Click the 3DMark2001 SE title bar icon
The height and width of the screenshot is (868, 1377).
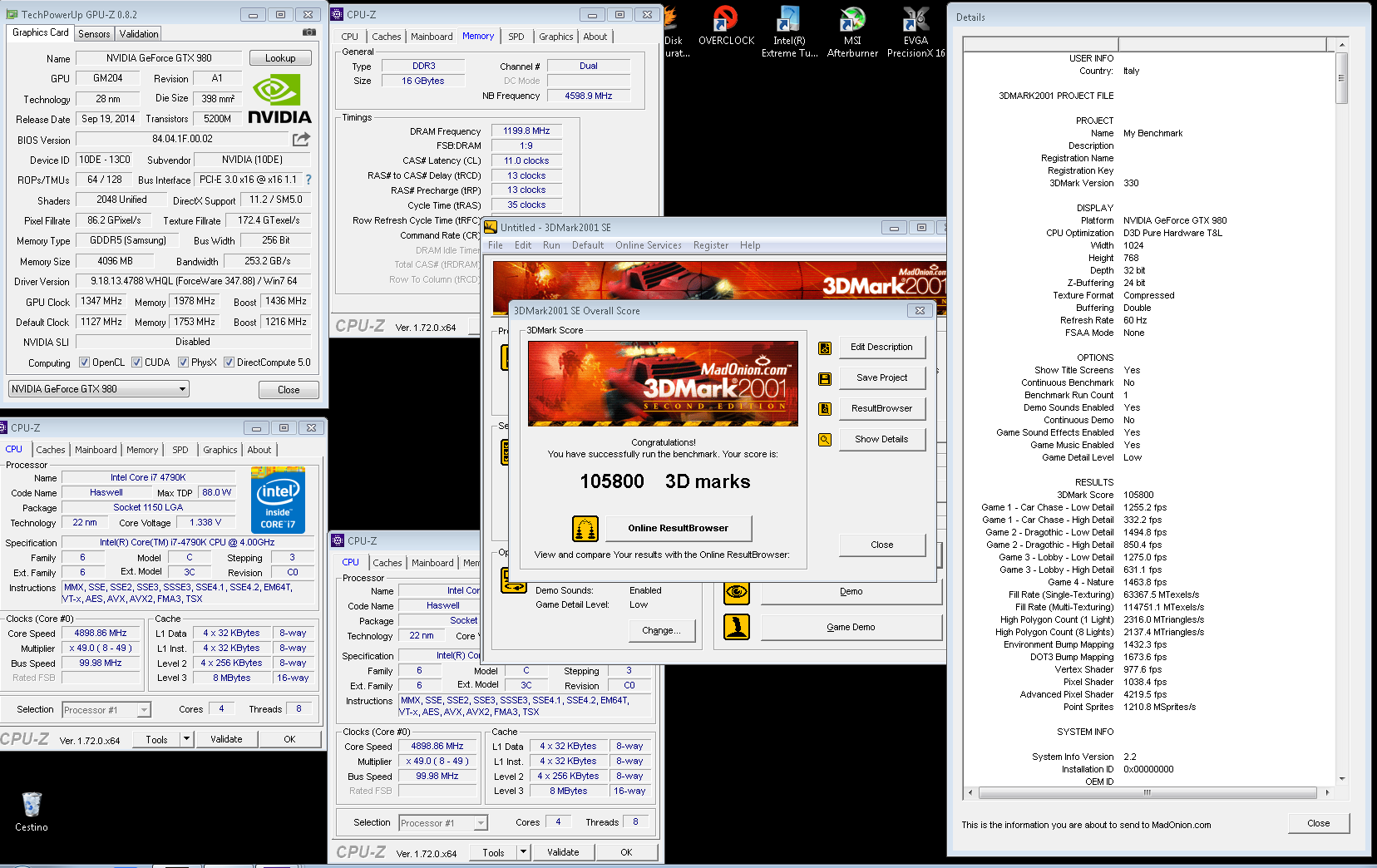(x=491, y=227)
